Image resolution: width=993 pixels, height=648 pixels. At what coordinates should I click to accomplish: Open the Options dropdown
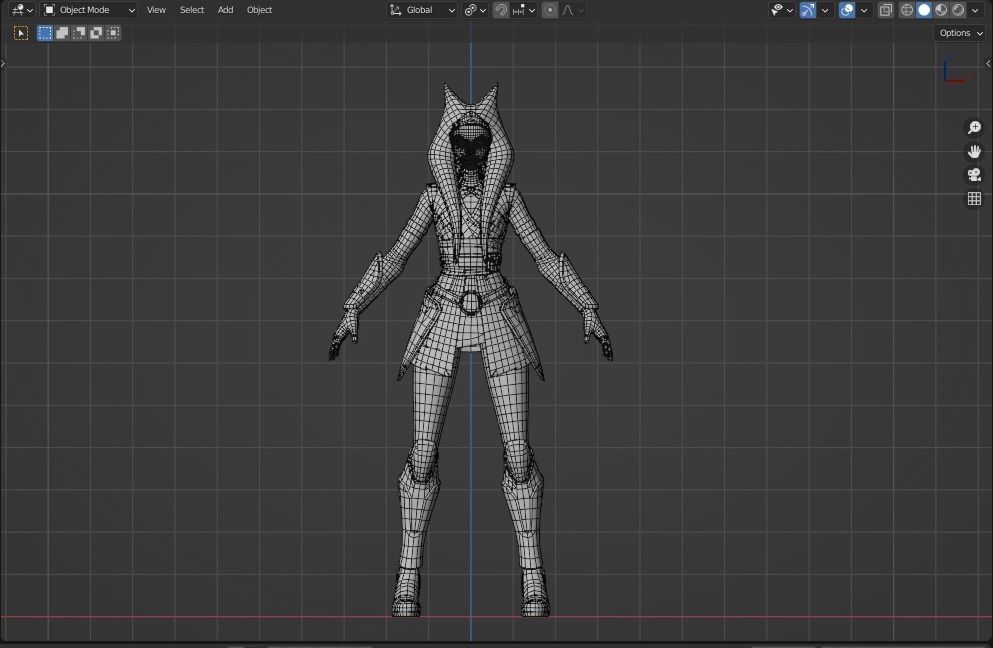pyautogui.click(x=961, y=33)
